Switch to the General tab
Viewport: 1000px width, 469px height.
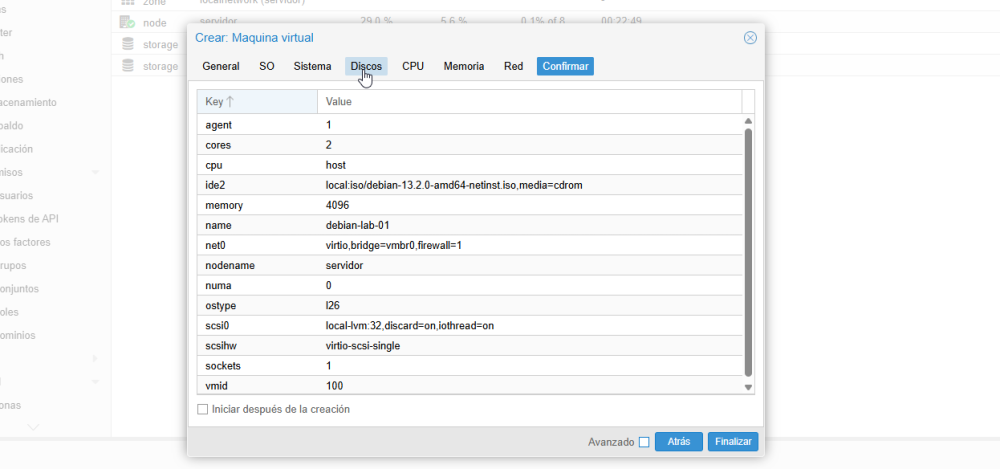[x=221, y=66]
